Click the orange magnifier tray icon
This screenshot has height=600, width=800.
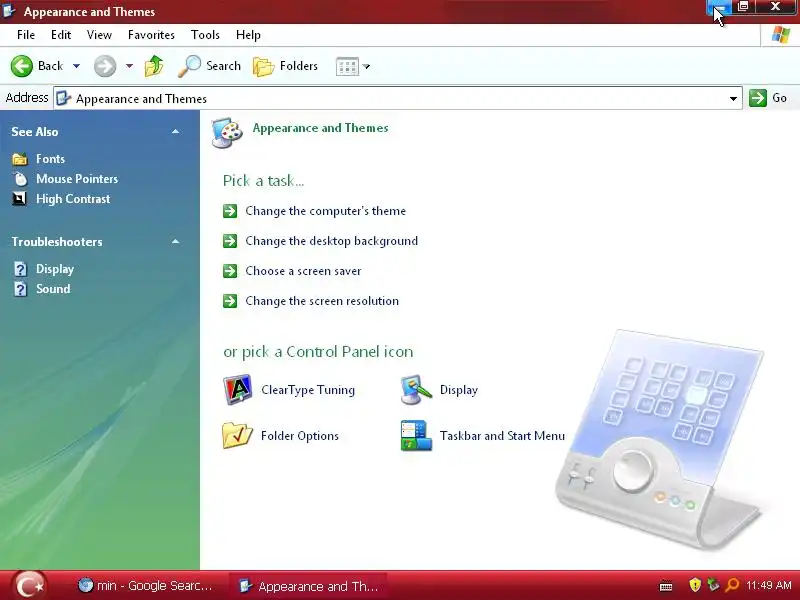point(732,585)
